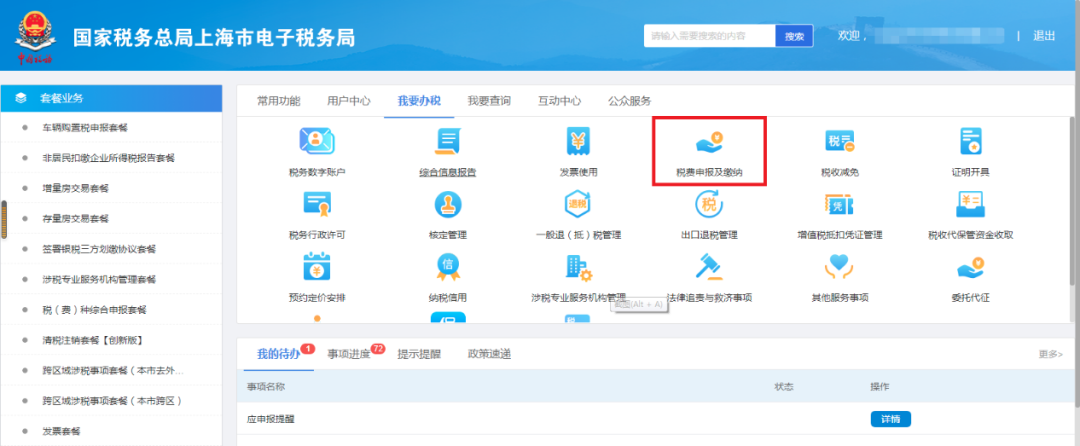This screenshot has height=446, width=1080.
Task: Click the 套餐业务 sidebar header
Action: point(111,98)
